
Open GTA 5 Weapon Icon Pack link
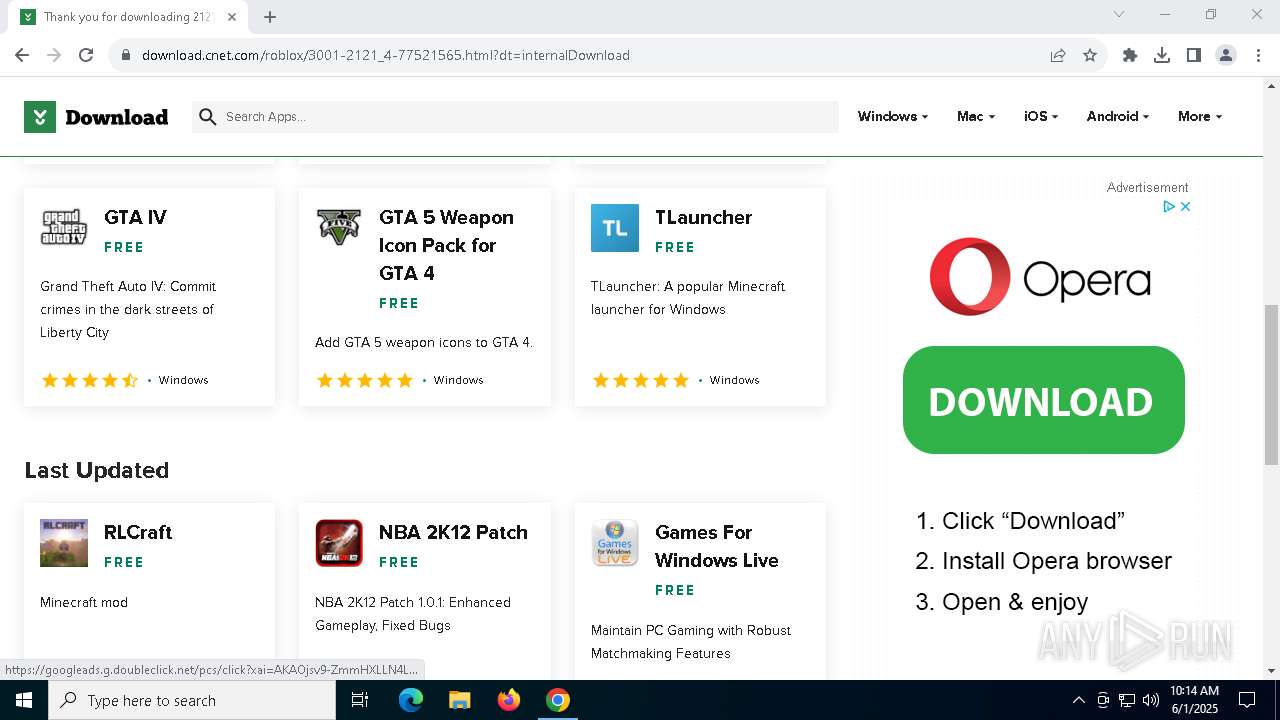pyautogui.click(x=446, y=245)
